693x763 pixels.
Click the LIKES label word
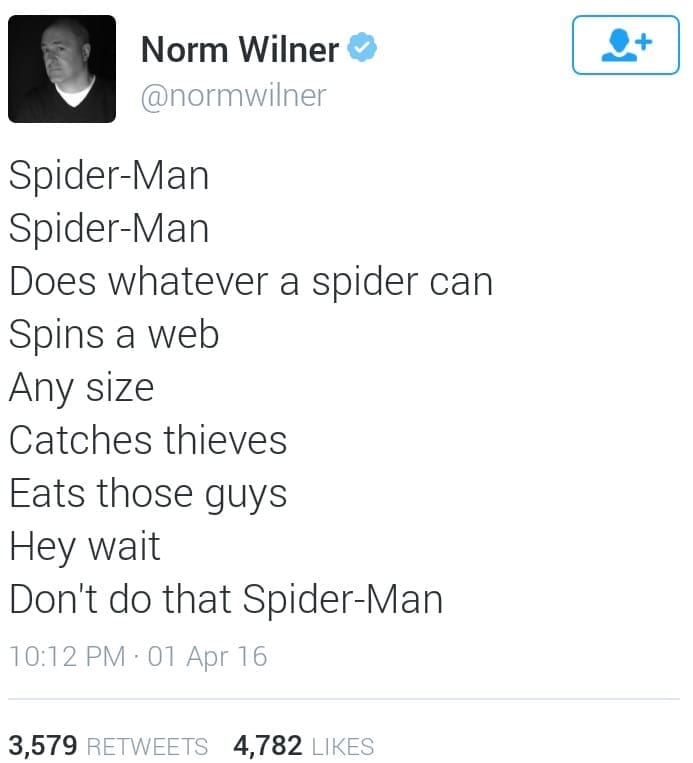click(343, 746)
